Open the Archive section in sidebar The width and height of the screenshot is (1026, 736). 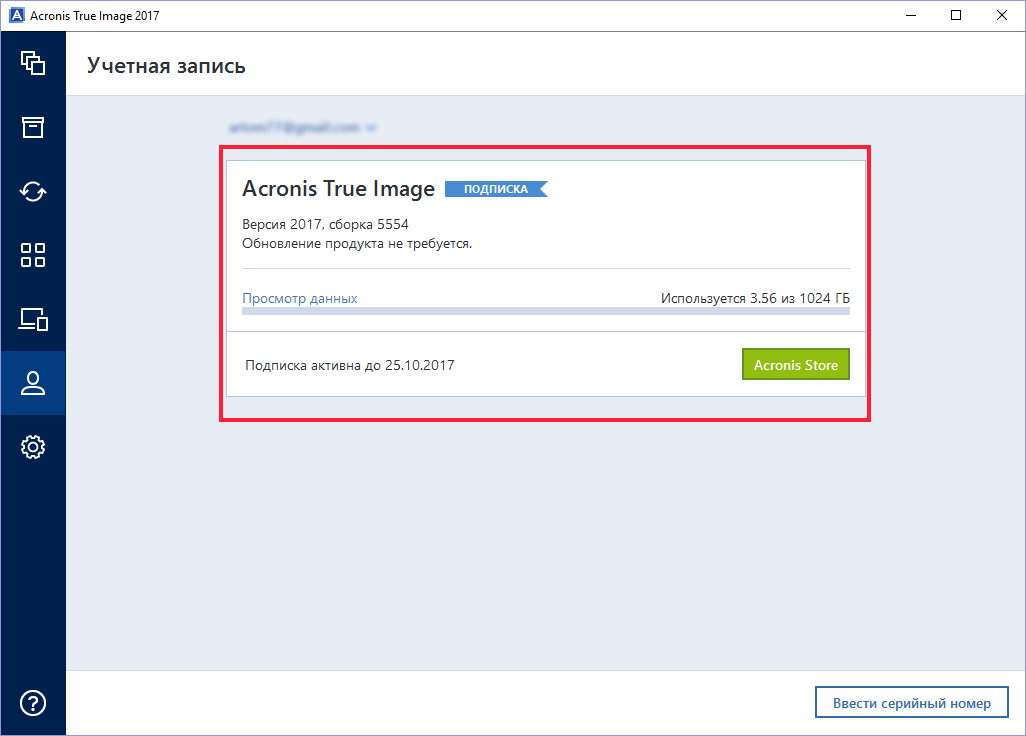coord(33,127)
